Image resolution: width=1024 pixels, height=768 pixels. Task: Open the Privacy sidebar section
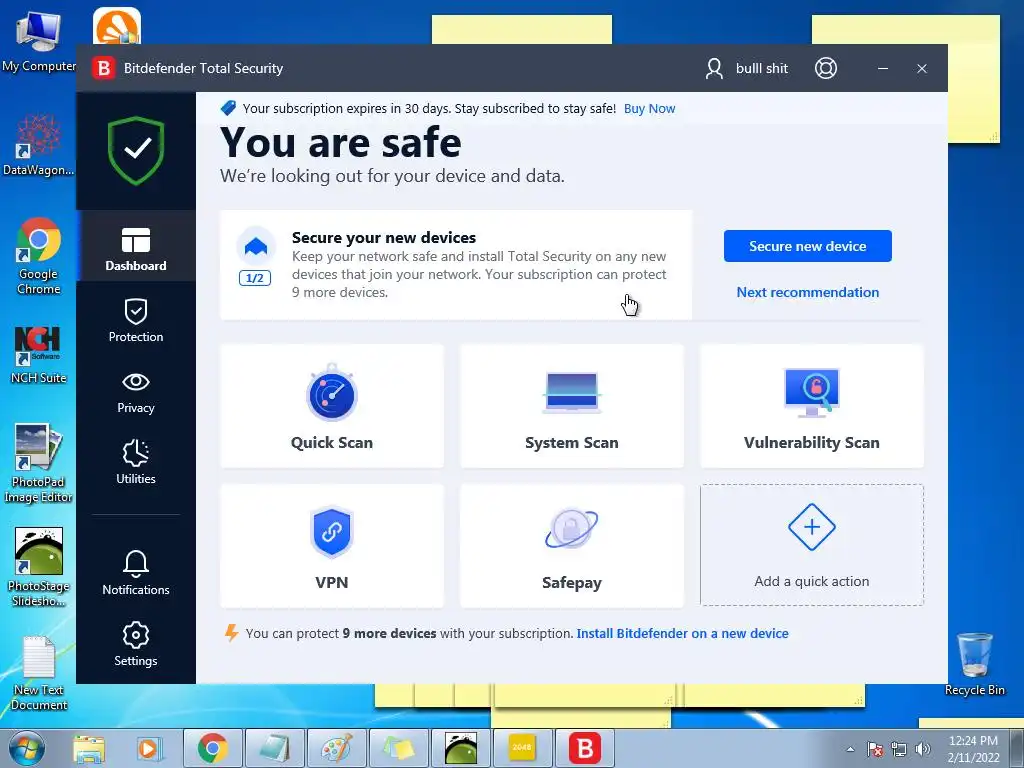point(136,392)
